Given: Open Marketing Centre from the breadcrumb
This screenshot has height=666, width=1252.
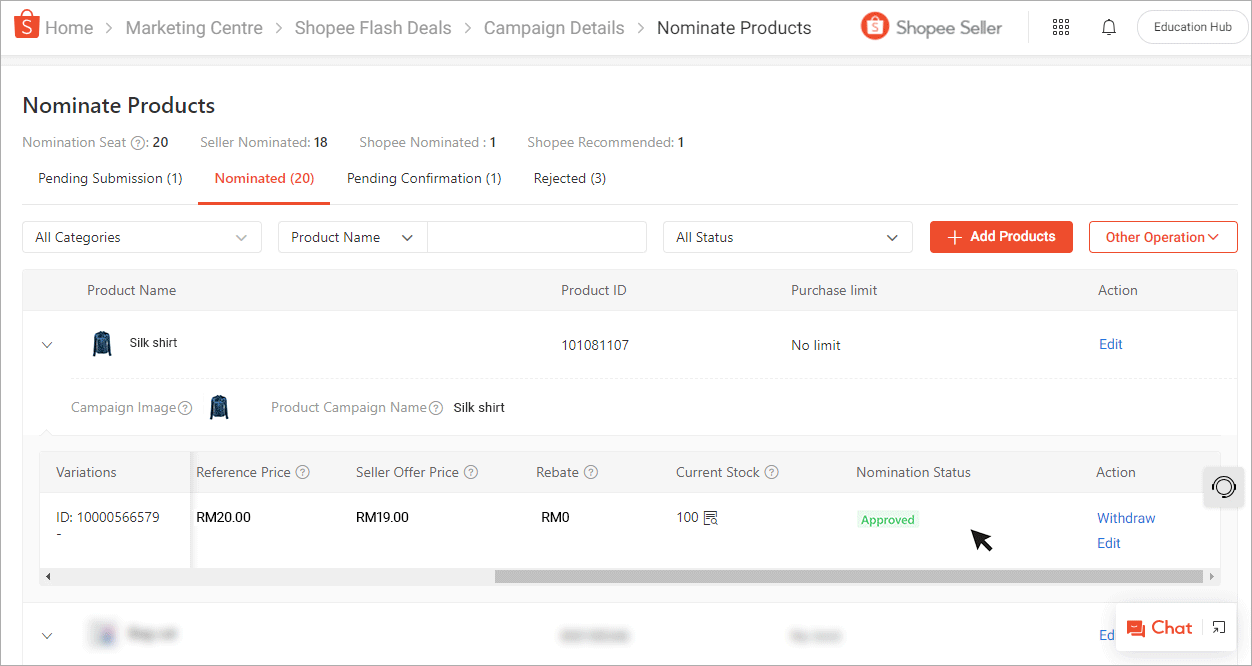Looking at the screenshot, I should [194, 27].
